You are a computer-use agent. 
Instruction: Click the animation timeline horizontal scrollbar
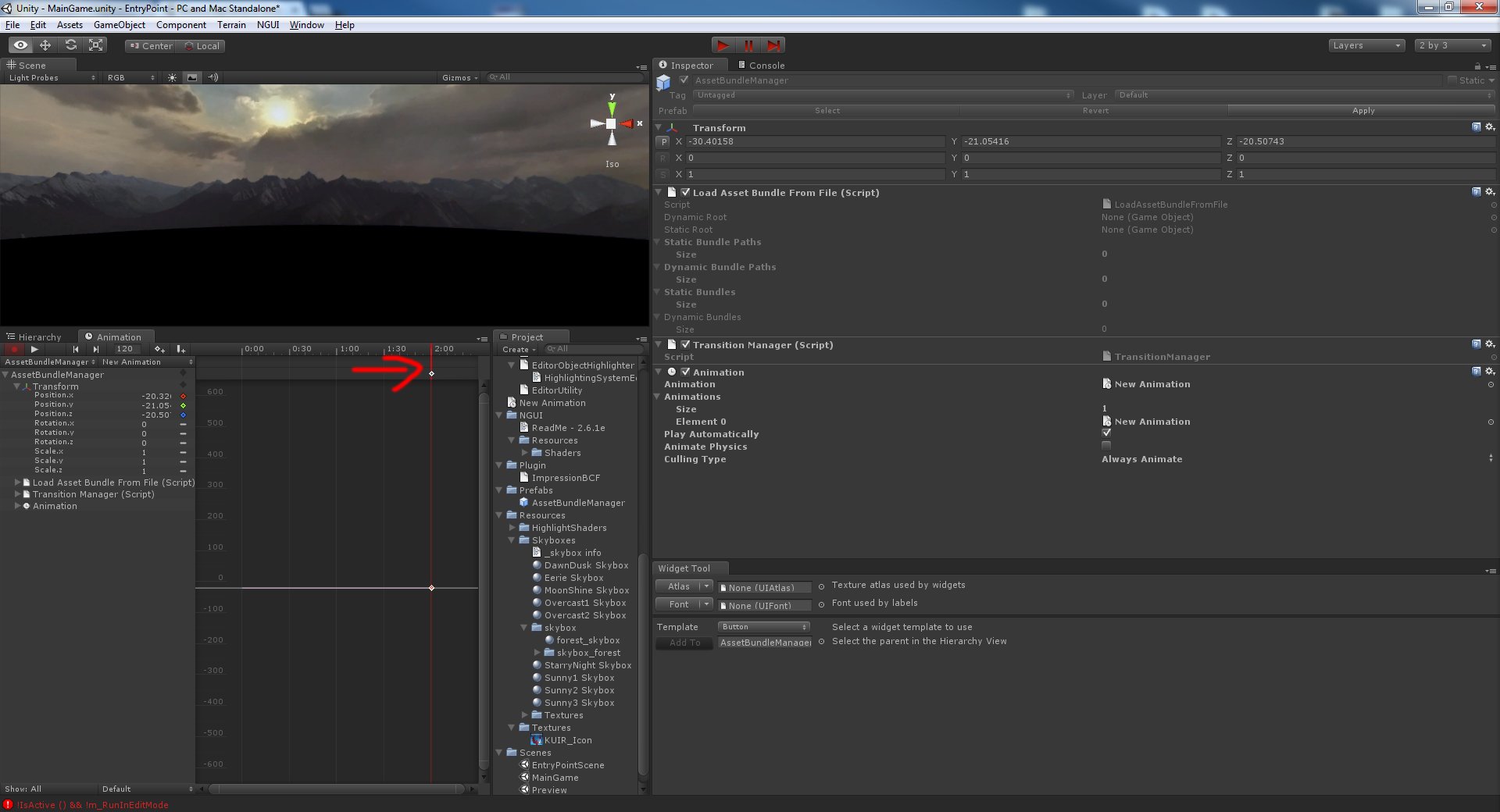337,789
